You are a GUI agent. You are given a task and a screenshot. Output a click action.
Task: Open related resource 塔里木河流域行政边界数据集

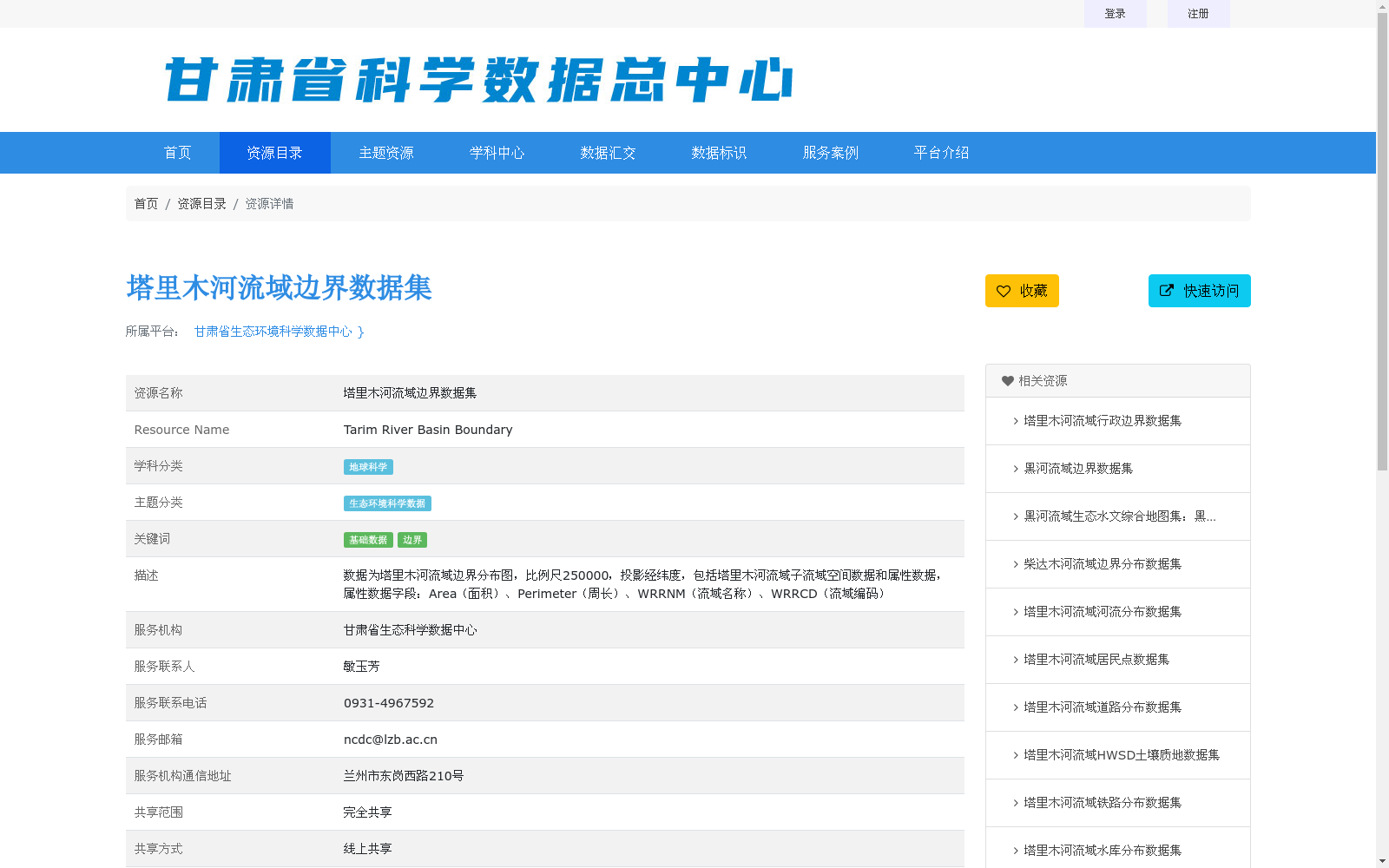1103,421
